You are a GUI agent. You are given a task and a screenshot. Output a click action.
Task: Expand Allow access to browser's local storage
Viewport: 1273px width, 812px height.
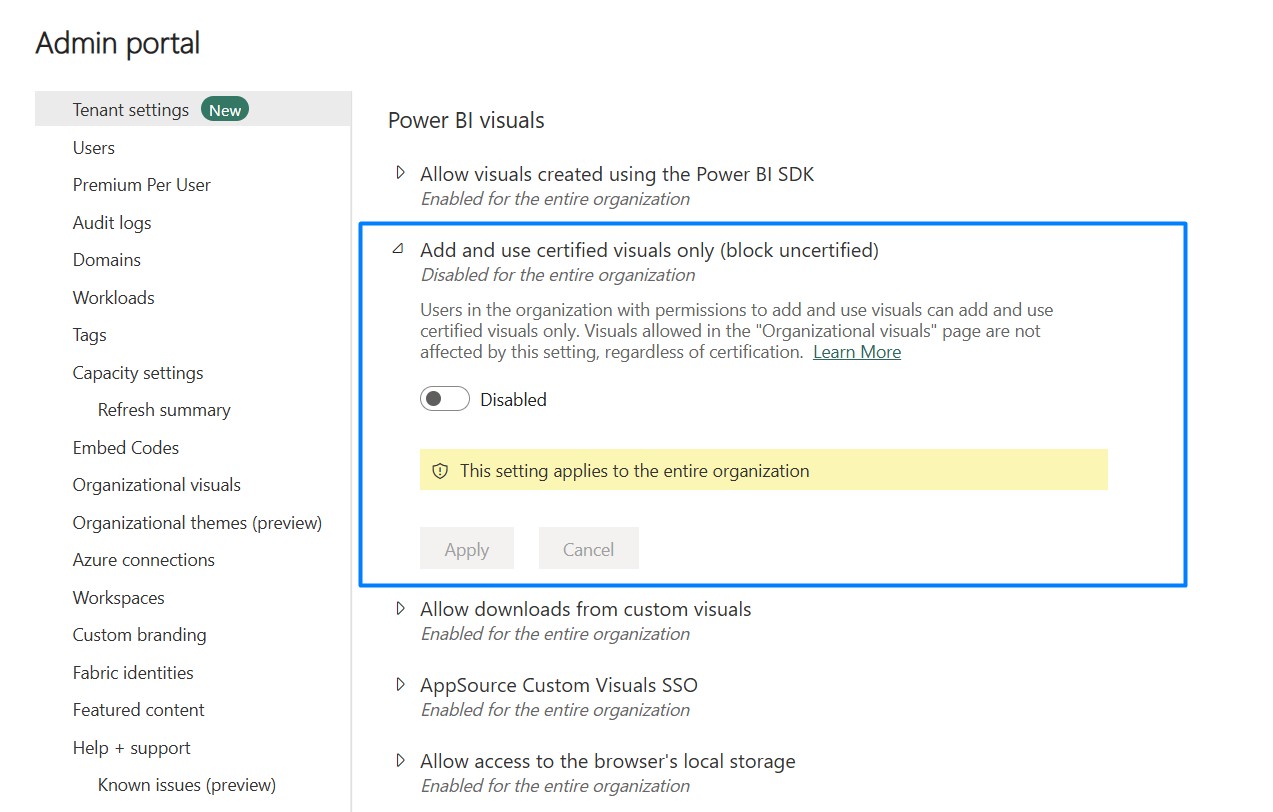[400, 761]
